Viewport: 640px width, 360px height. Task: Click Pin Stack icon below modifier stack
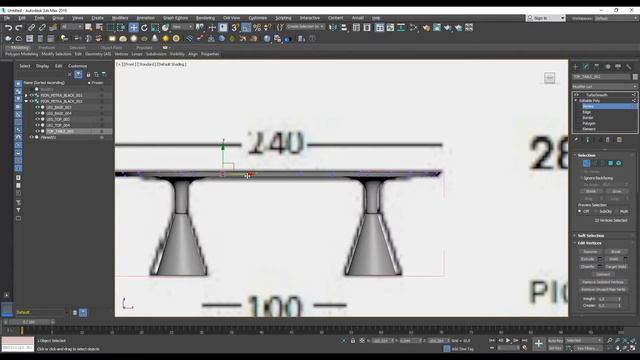click(576, 140)
